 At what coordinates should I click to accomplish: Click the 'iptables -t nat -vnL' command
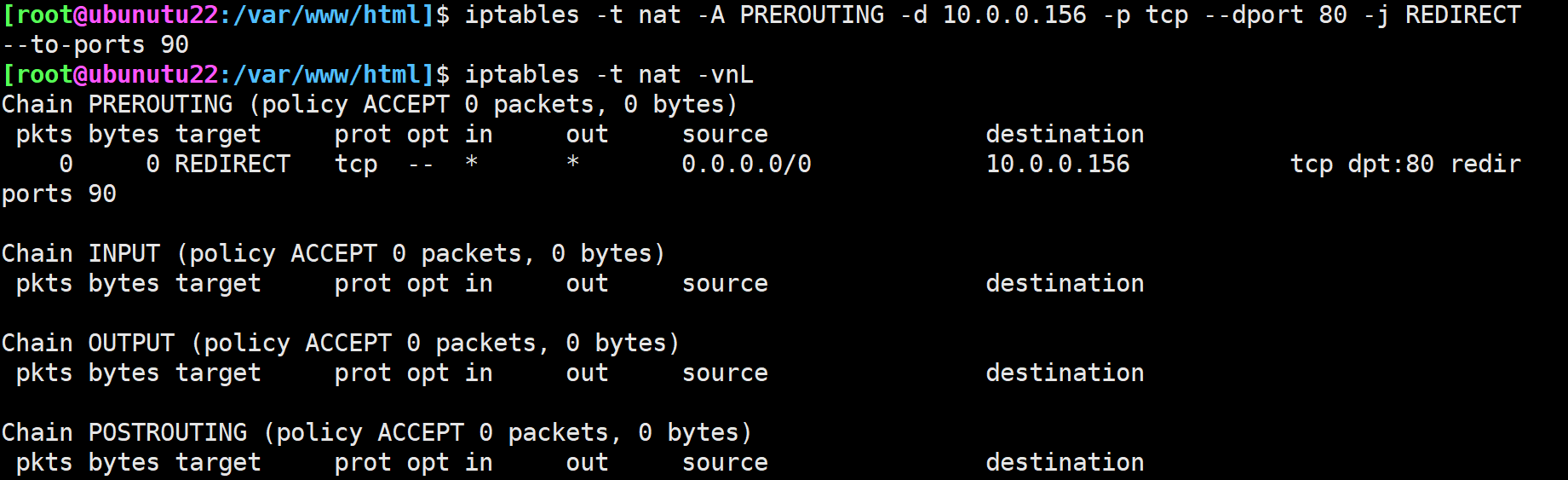(x=608, y=74)
